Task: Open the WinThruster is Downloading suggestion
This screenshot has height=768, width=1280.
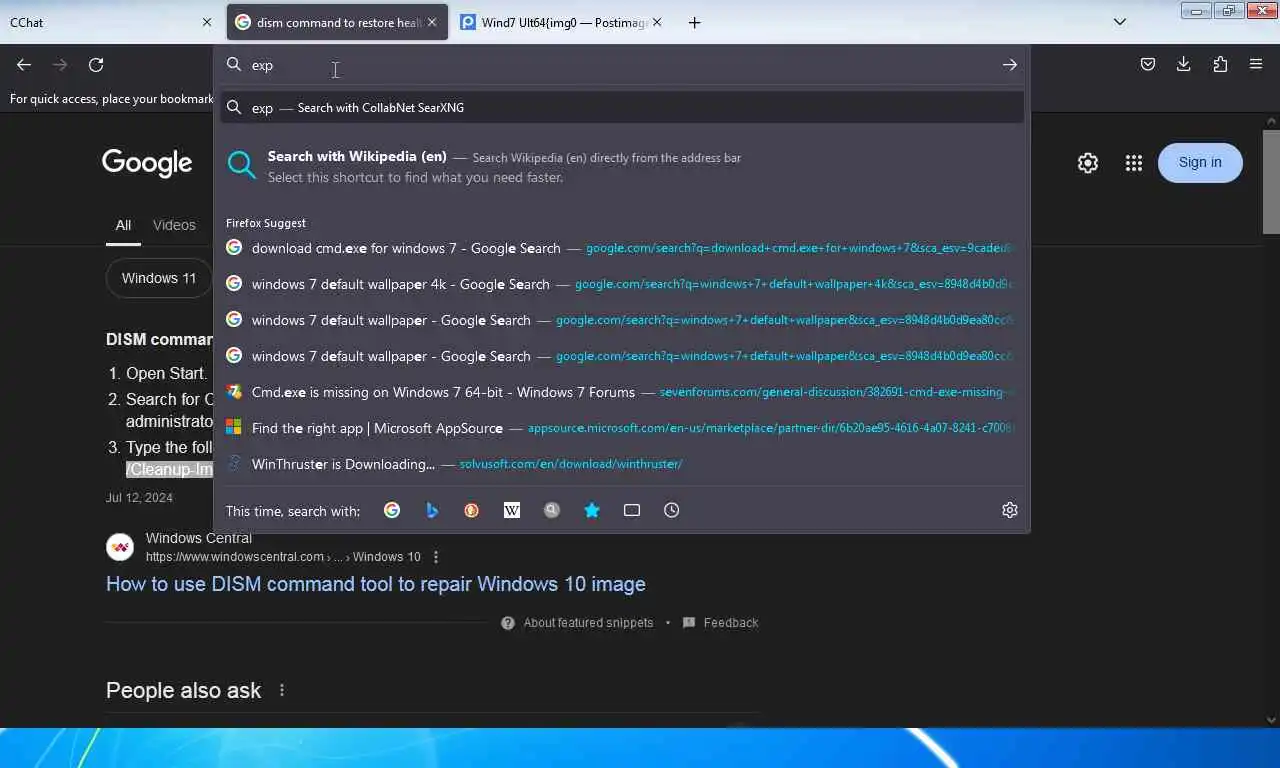Action: 622,464
